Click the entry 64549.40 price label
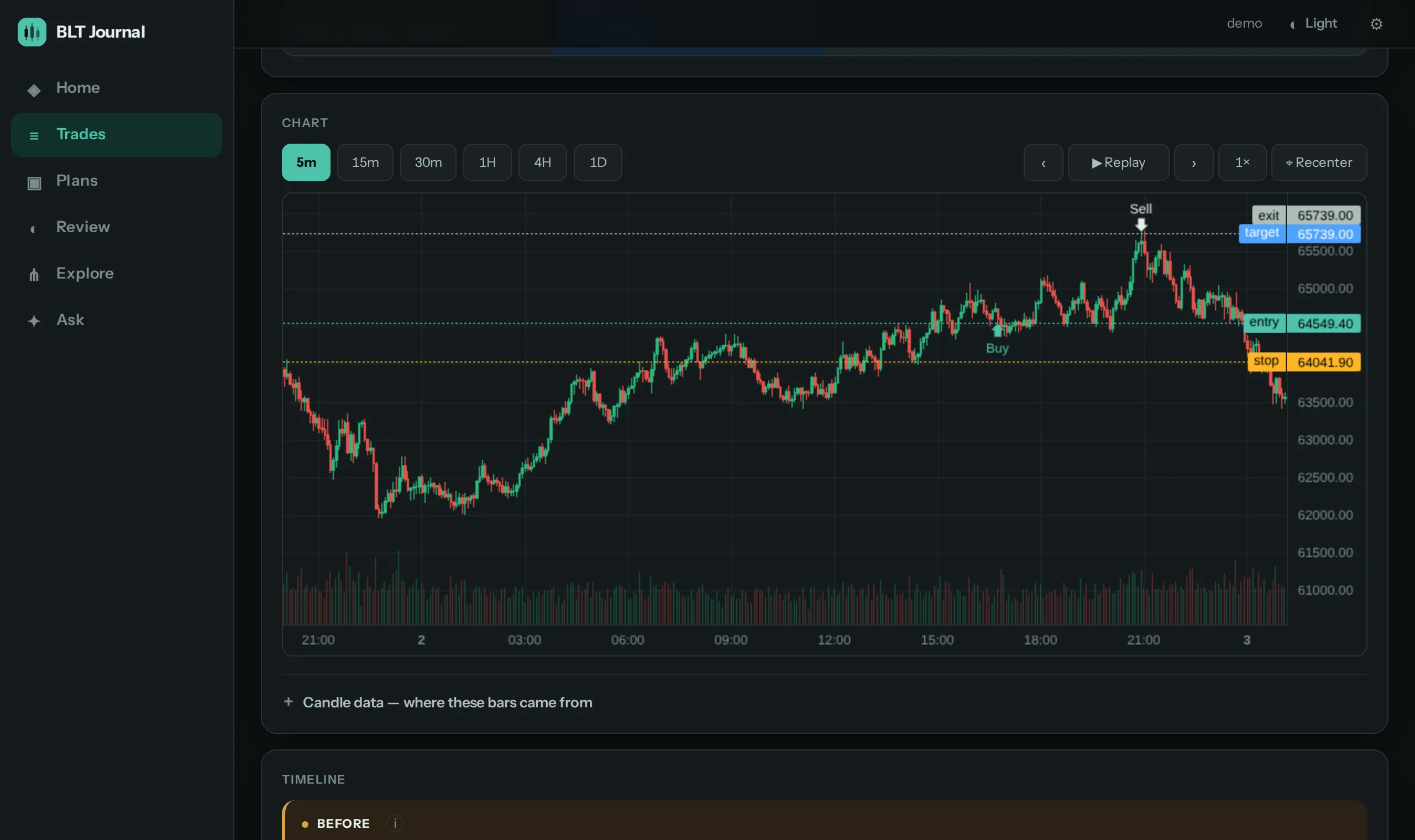The image size is (1415, 840). tap(1302, 323)
